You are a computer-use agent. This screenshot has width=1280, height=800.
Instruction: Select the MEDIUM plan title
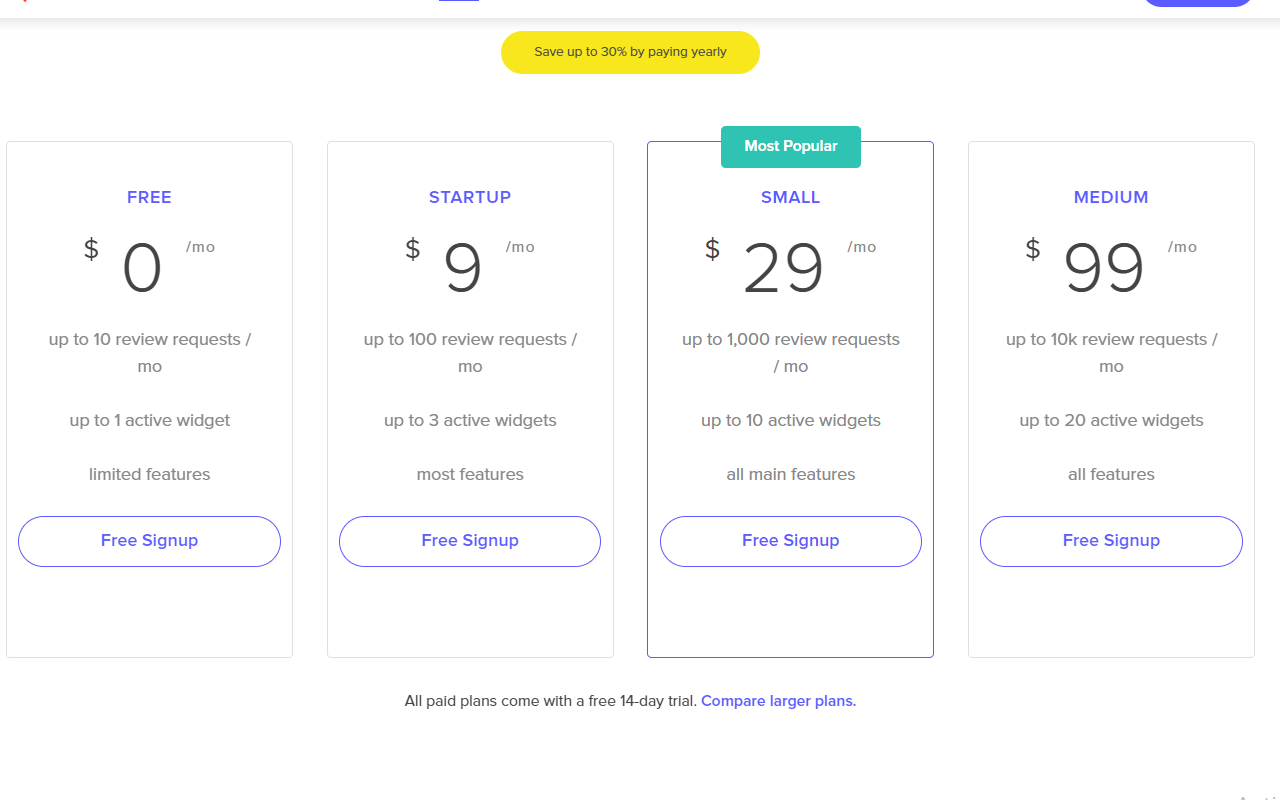[1111, 197]
